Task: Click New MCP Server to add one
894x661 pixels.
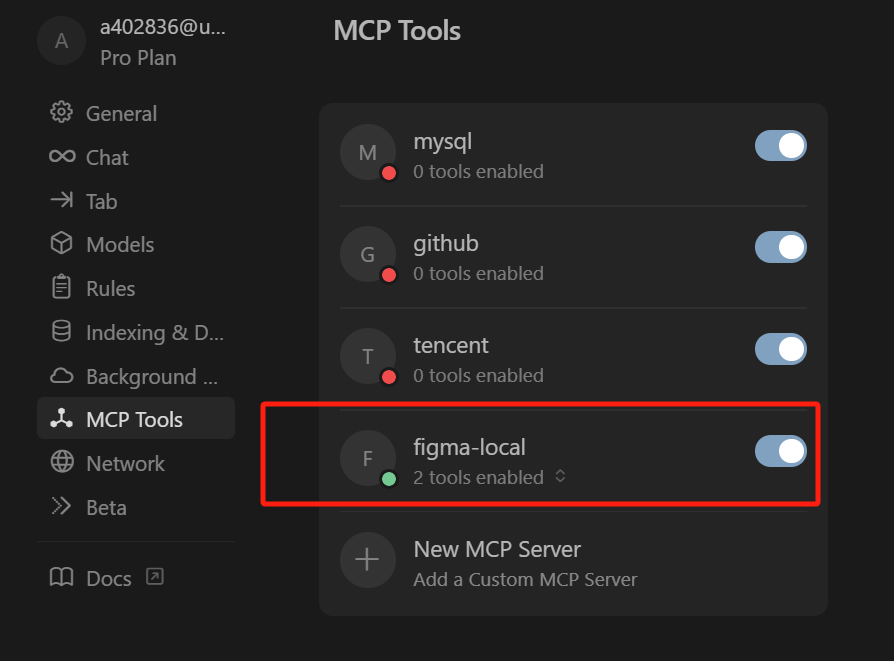Action: [x=496, y=550]
